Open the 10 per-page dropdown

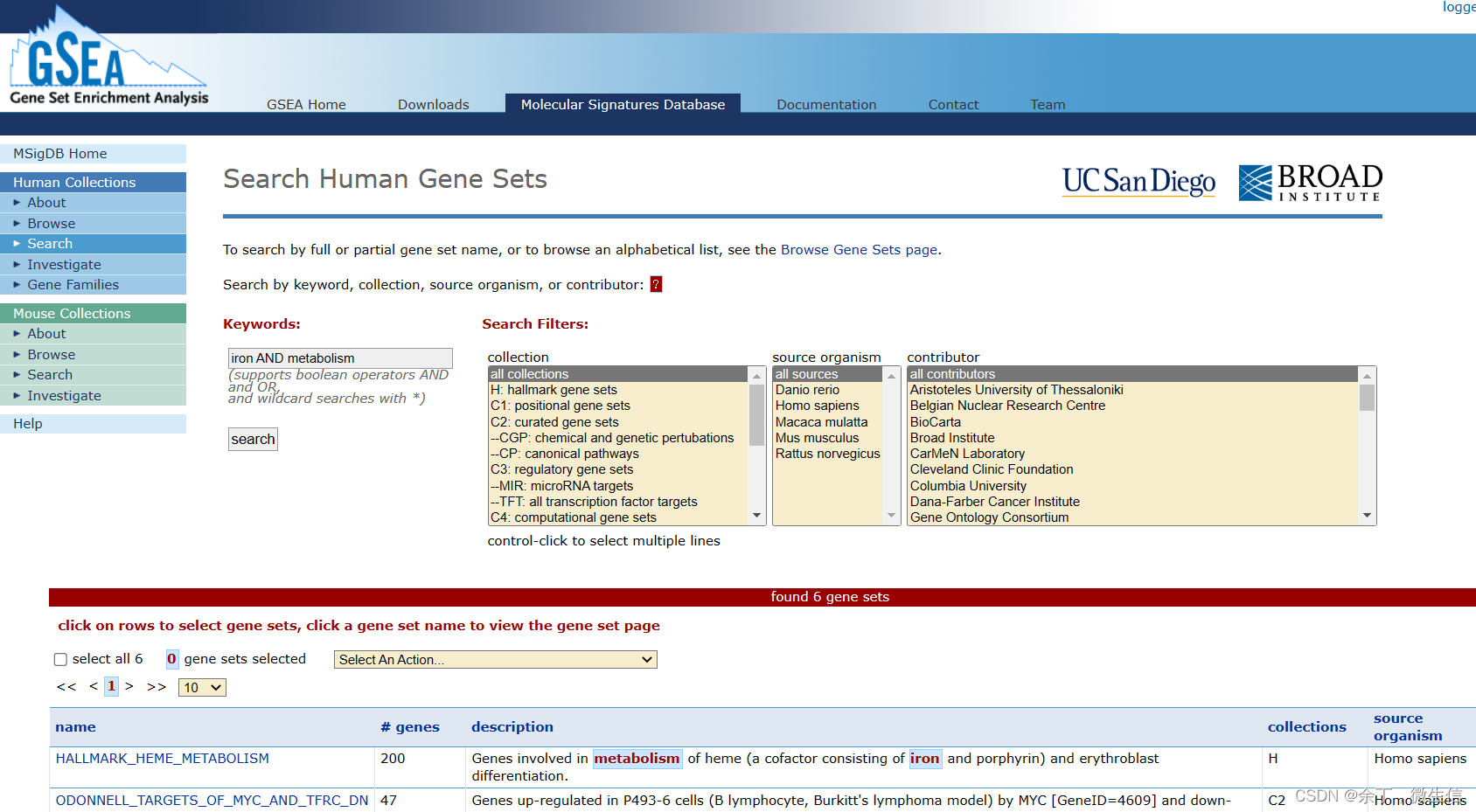[x=202, y=688]
